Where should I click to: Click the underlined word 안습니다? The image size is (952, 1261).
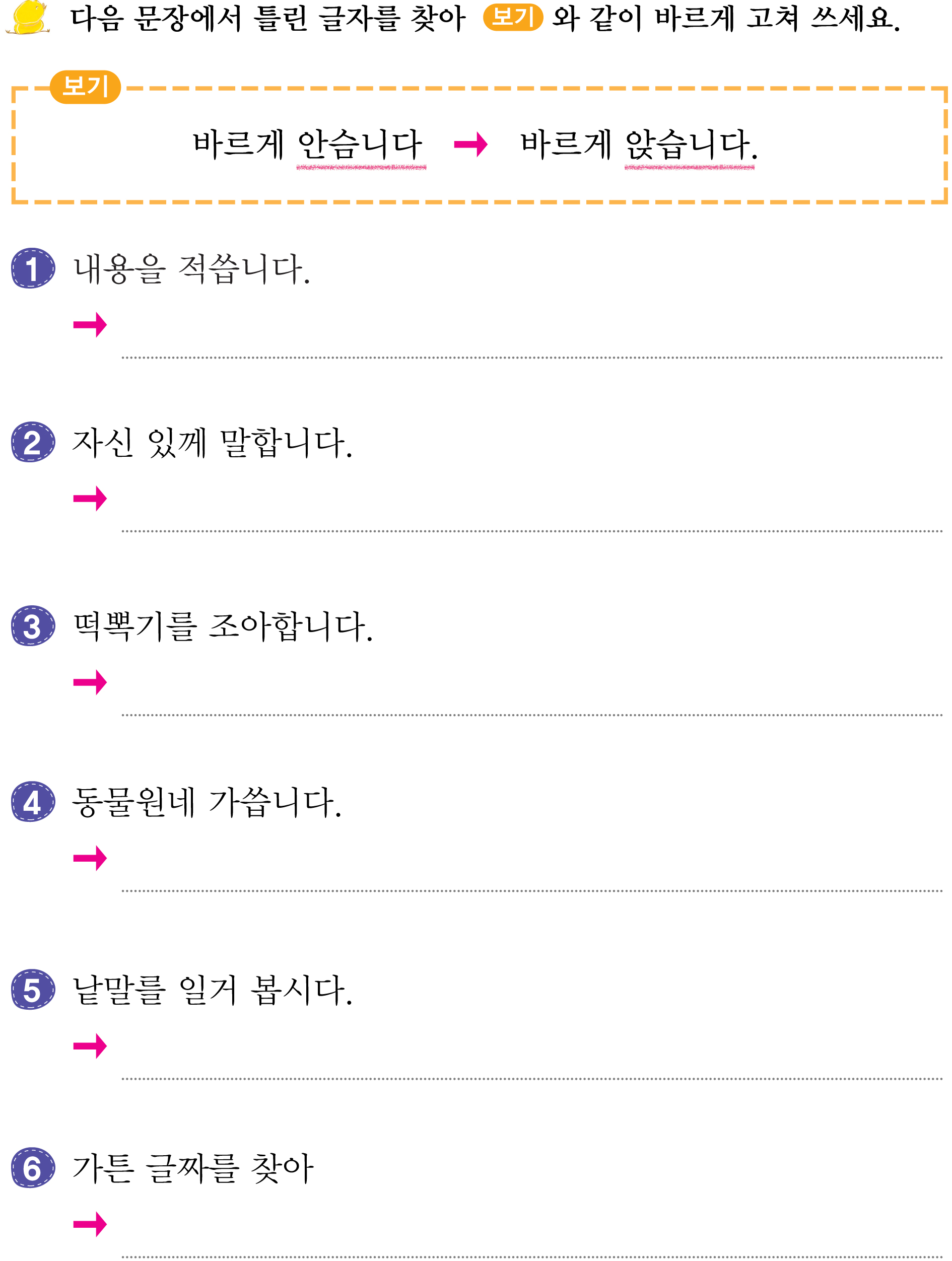click(361, 145)
